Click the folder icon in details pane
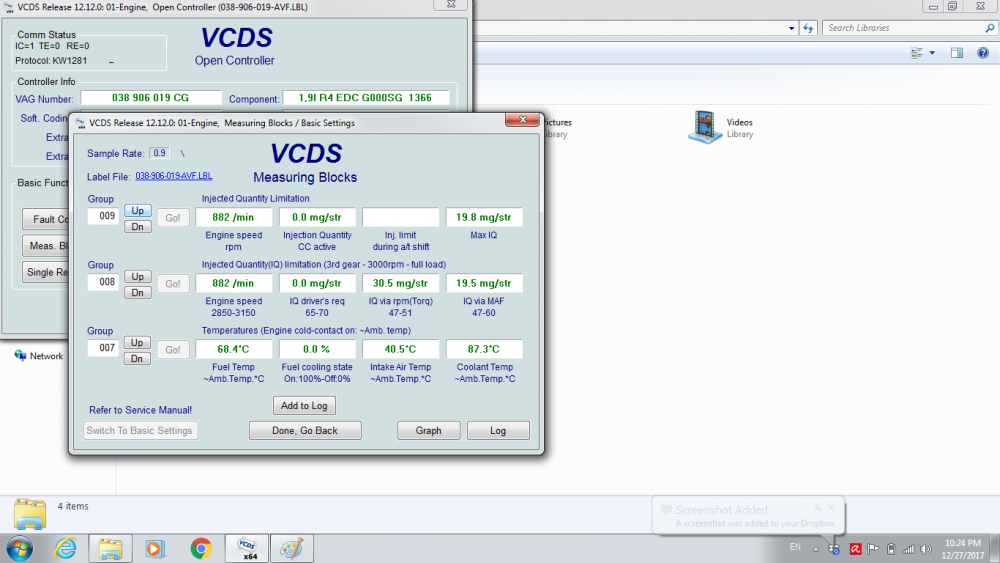1000x563 pixels. [30, 513]
